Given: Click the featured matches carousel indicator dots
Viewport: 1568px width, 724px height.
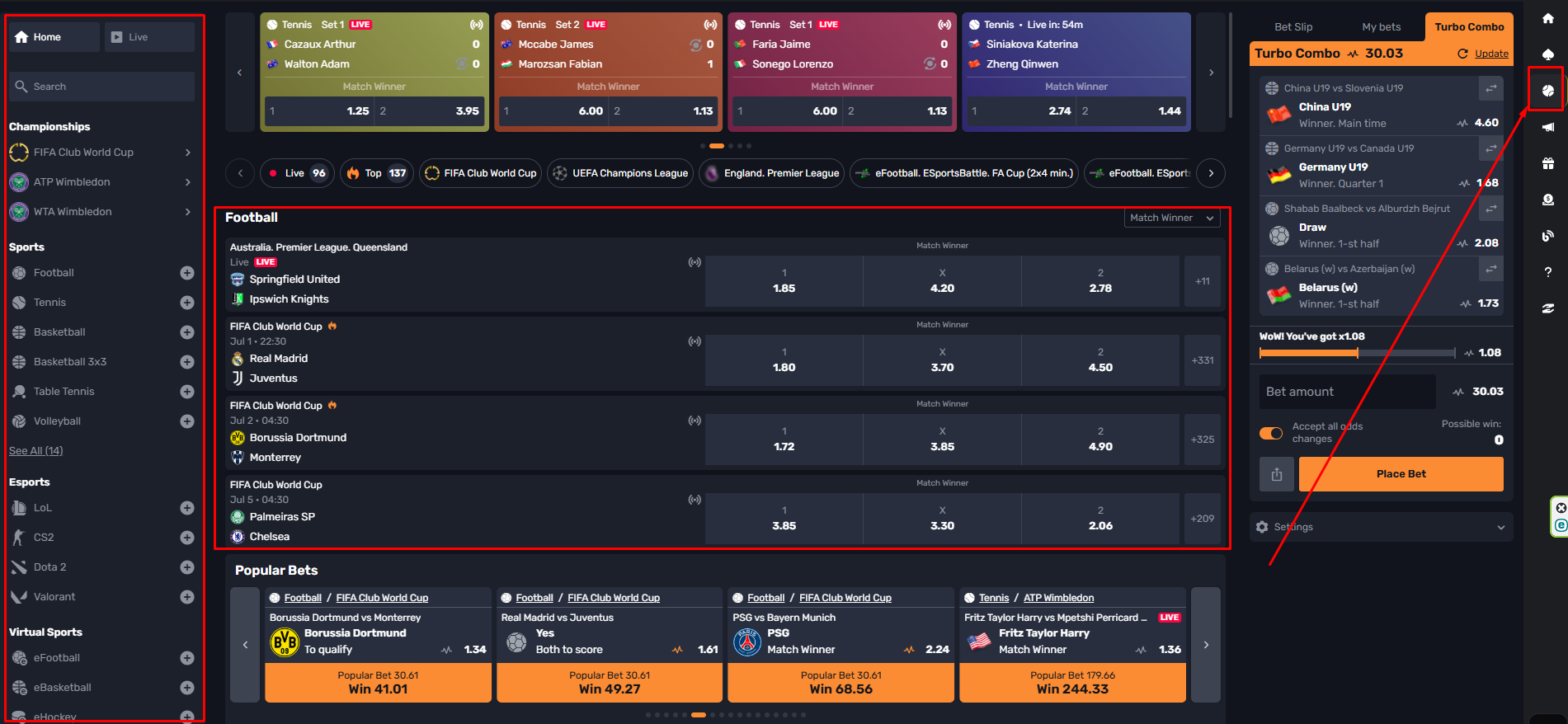Looking at the screenshot, I should 726,146.
